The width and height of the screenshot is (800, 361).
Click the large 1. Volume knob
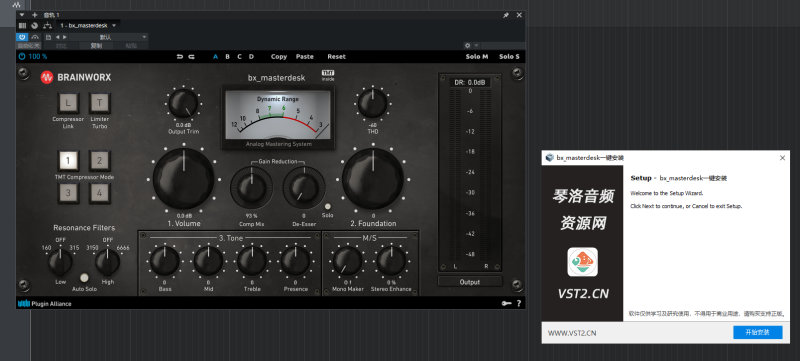click(x=184, y=178)
